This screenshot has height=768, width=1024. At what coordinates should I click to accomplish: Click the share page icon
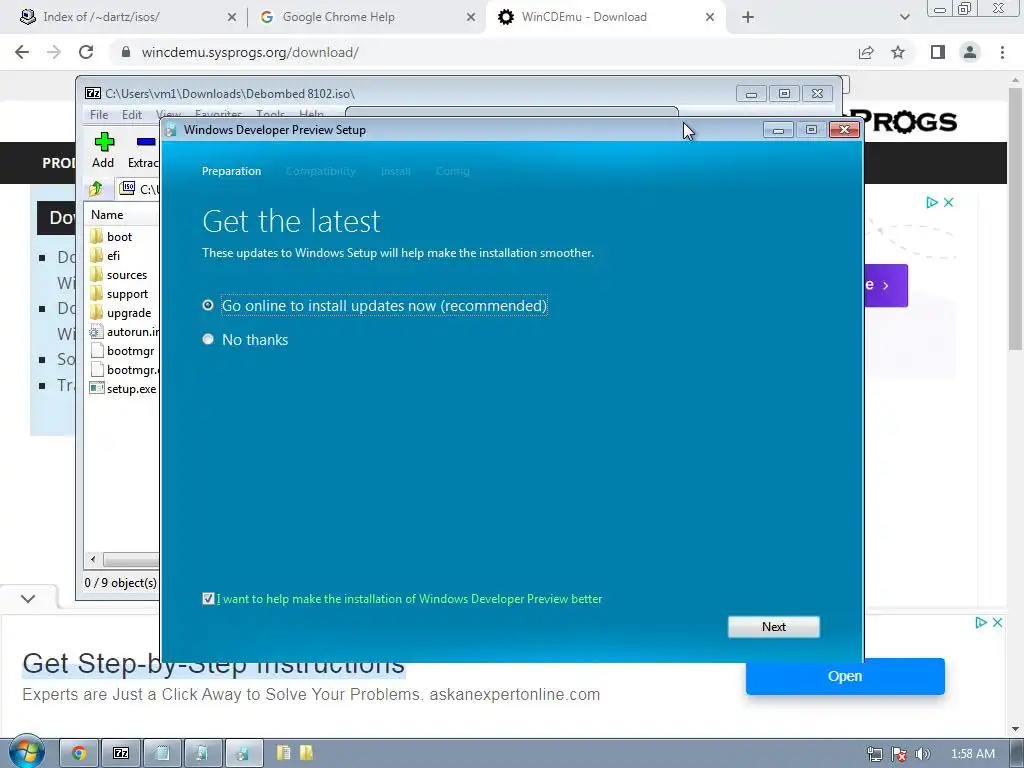point(866,52)
